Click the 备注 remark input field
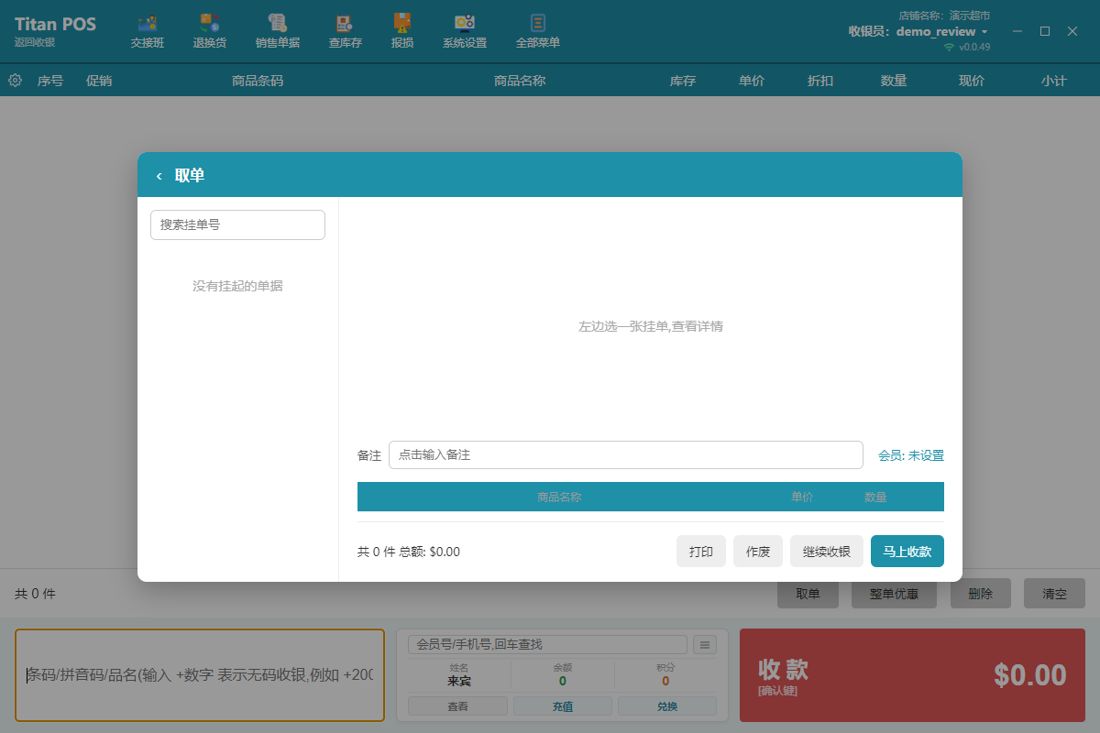Image resolution: width=1100 pixels, height=733 pixels. point(626,455)
